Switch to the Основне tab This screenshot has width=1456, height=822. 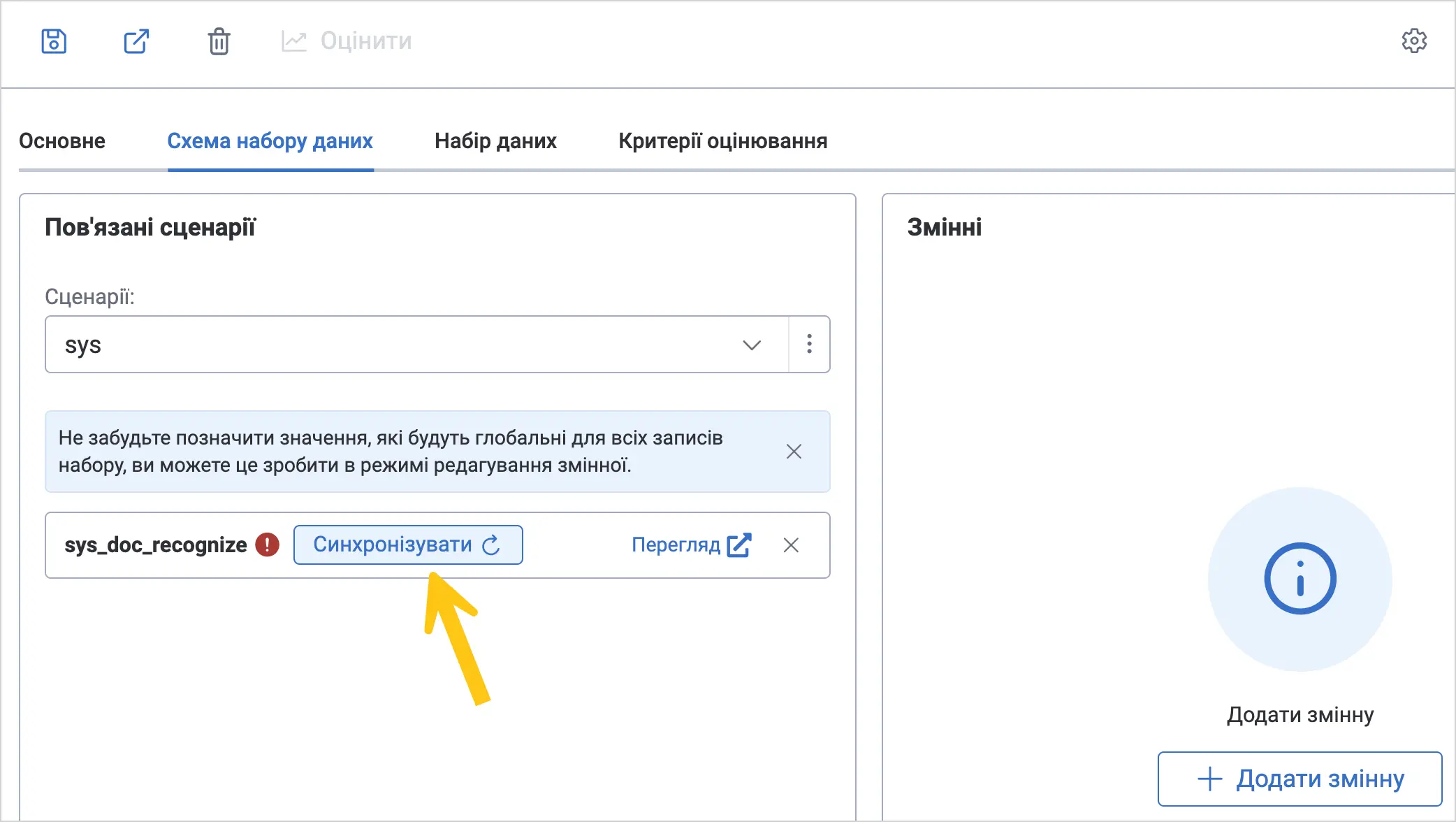click(62, 141)
